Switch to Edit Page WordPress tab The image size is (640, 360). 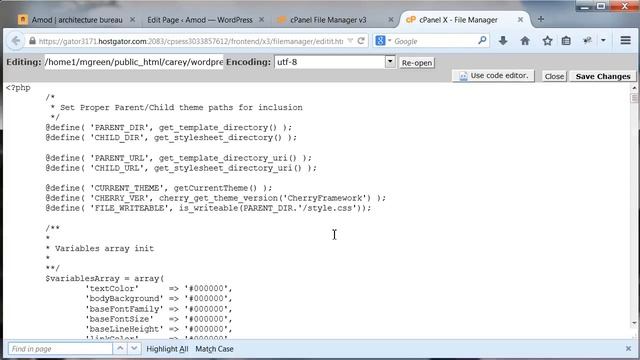coord(200,20)
